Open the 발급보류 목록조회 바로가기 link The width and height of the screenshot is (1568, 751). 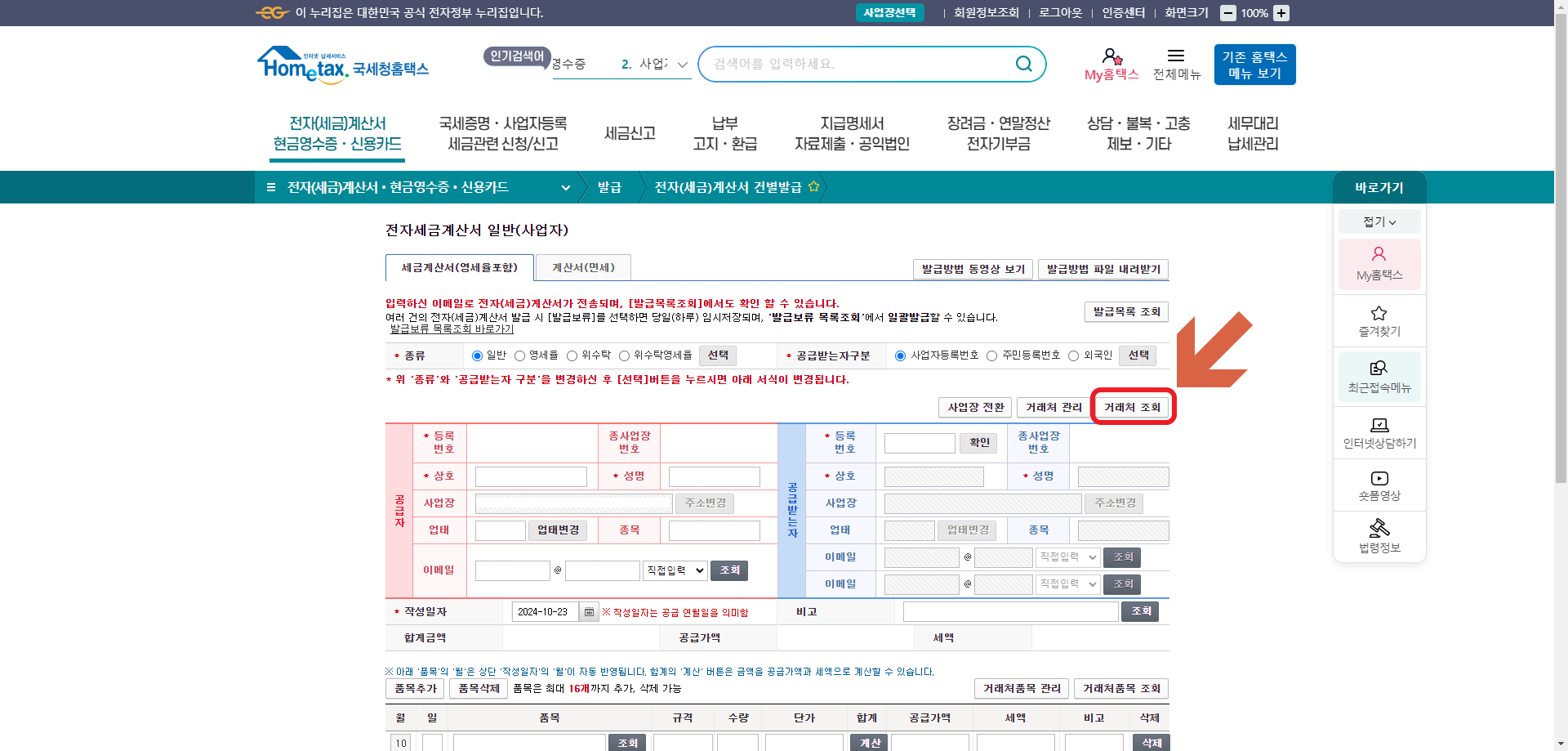tap(452, 329)
